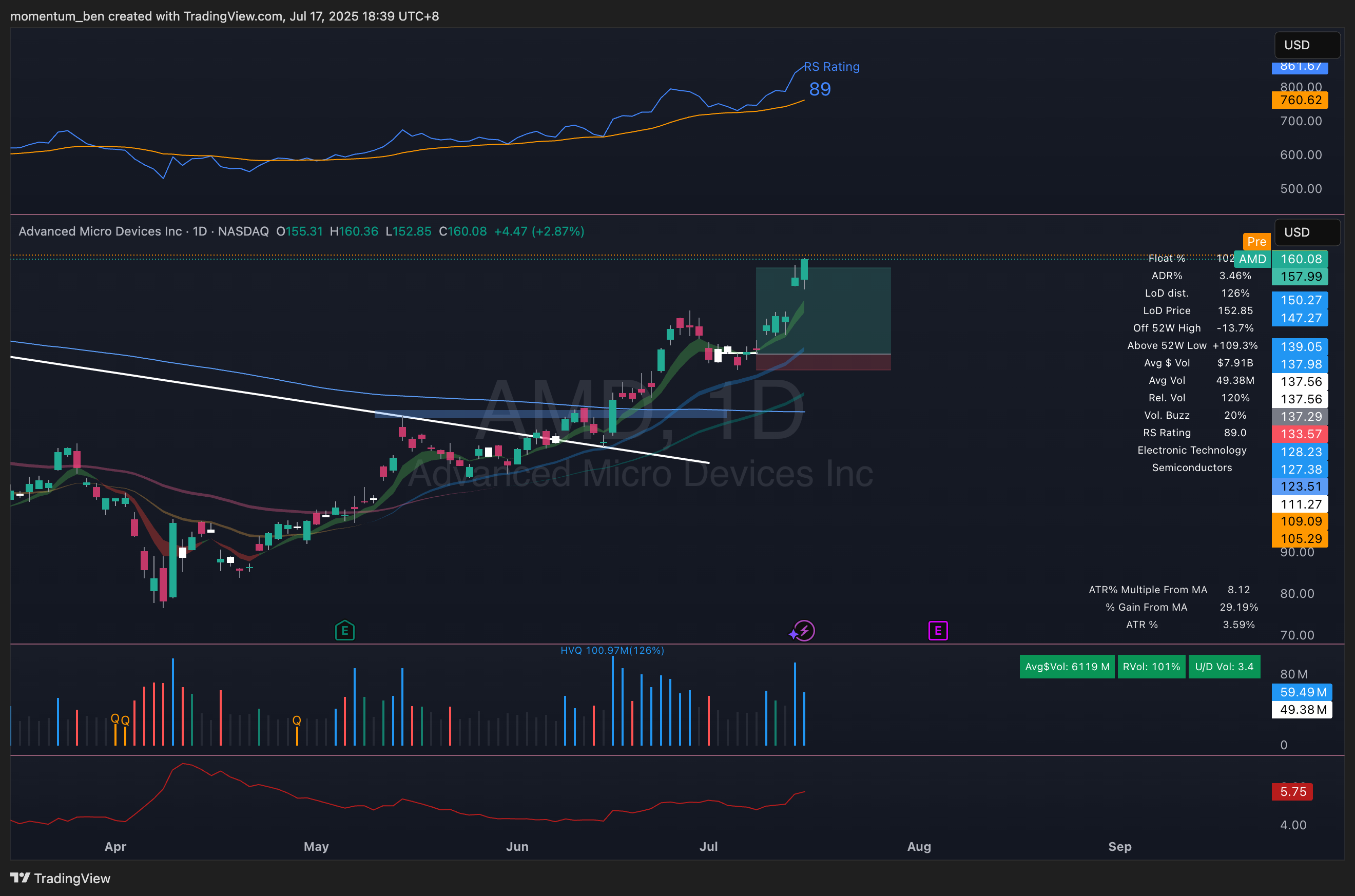1355x896 pixels.
Task: Toggle the U/D Vol 3.4 green badge
Action: [x=1224, y=667]
